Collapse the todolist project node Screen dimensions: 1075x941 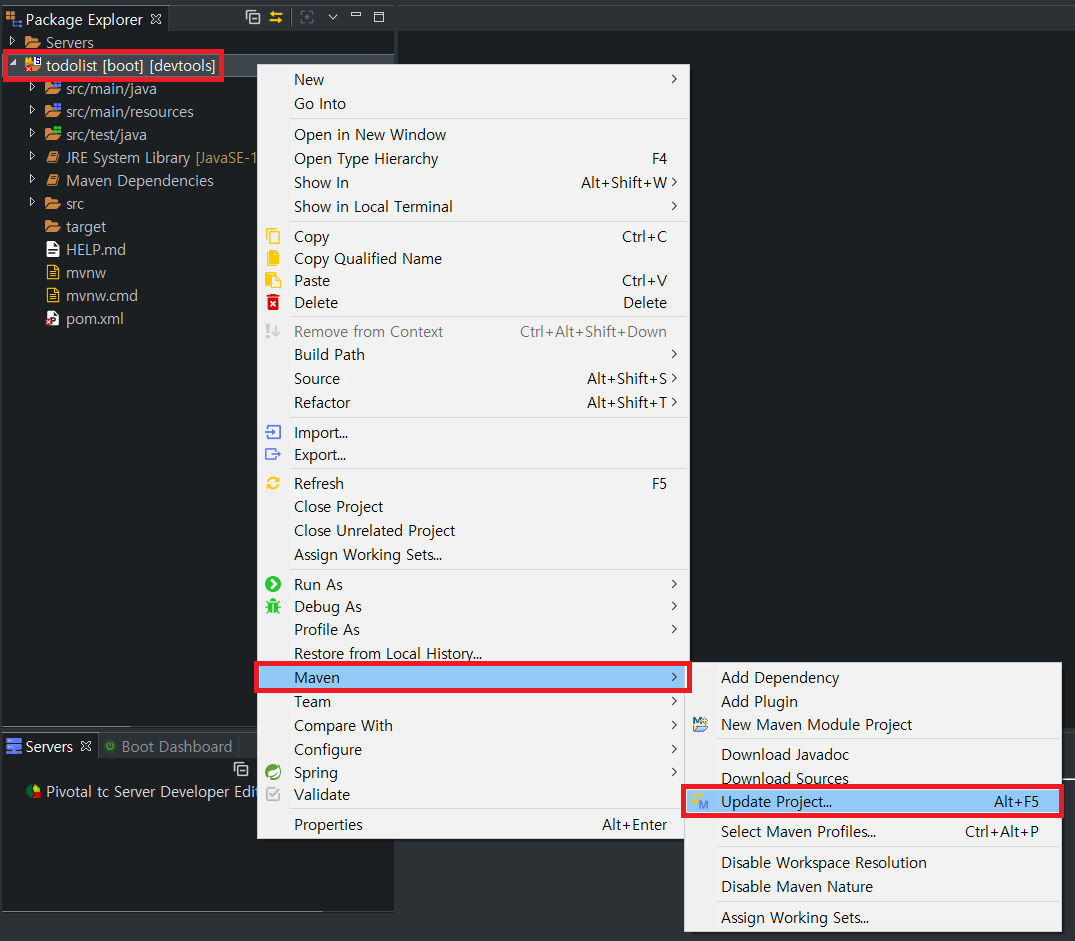12,64
